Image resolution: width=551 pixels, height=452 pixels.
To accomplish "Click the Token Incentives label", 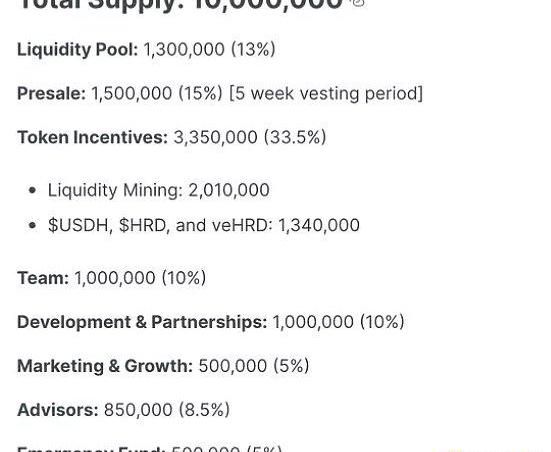I will click(93, 137).
